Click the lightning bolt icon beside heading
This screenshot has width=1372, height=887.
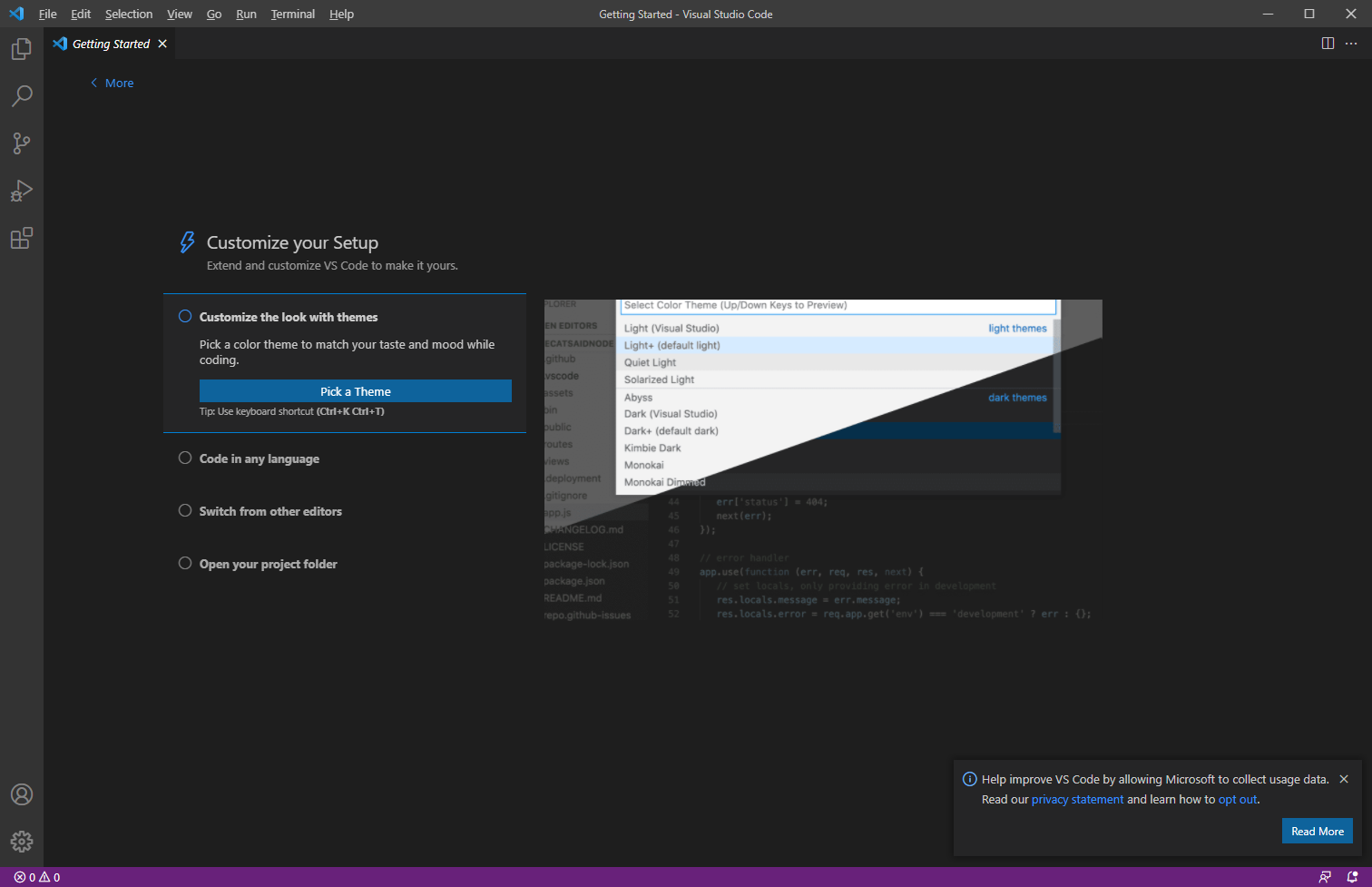pos(187,241)
